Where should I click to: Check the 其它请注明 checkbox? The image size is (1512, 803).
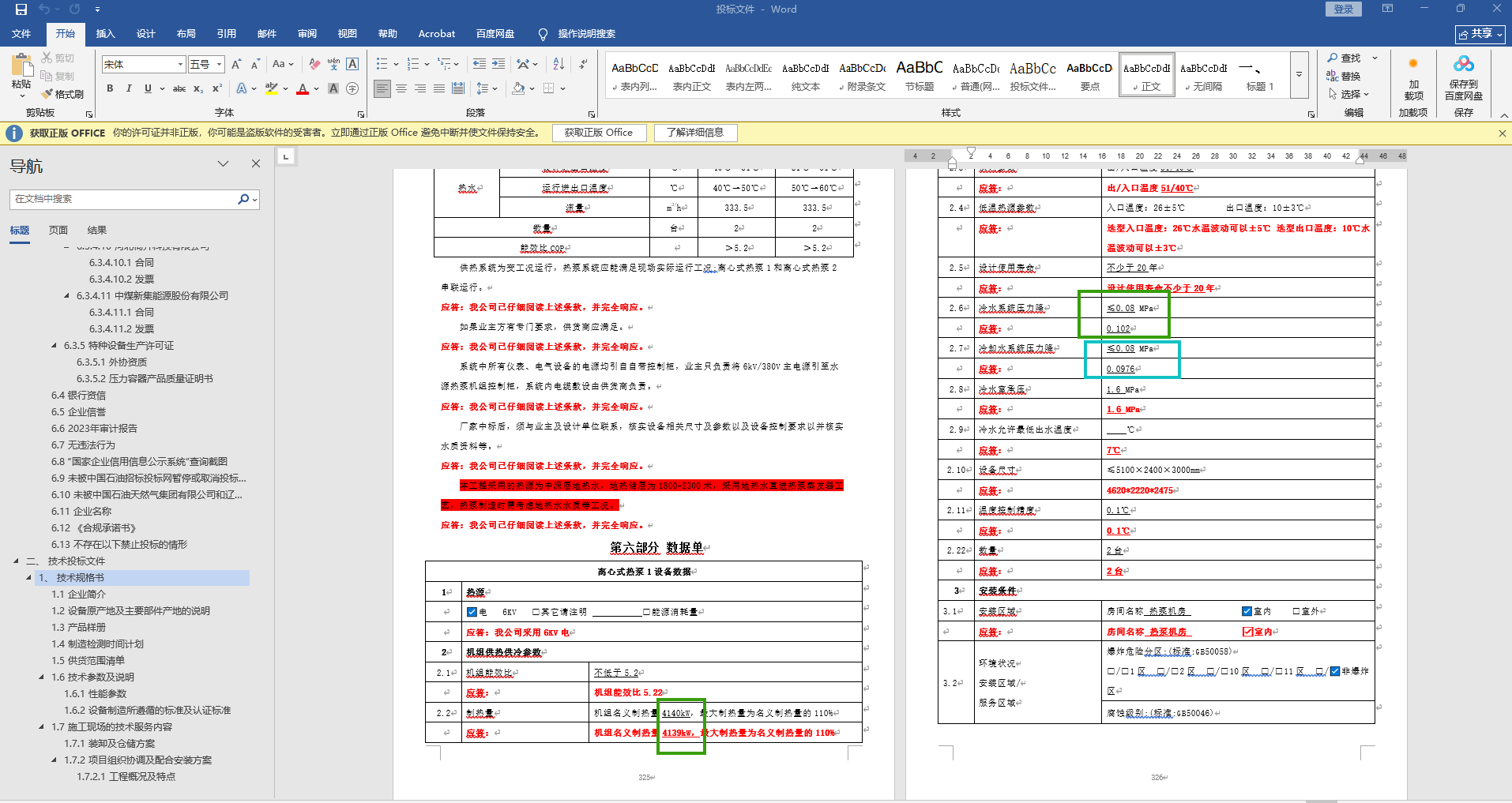(x=536, y=612)
